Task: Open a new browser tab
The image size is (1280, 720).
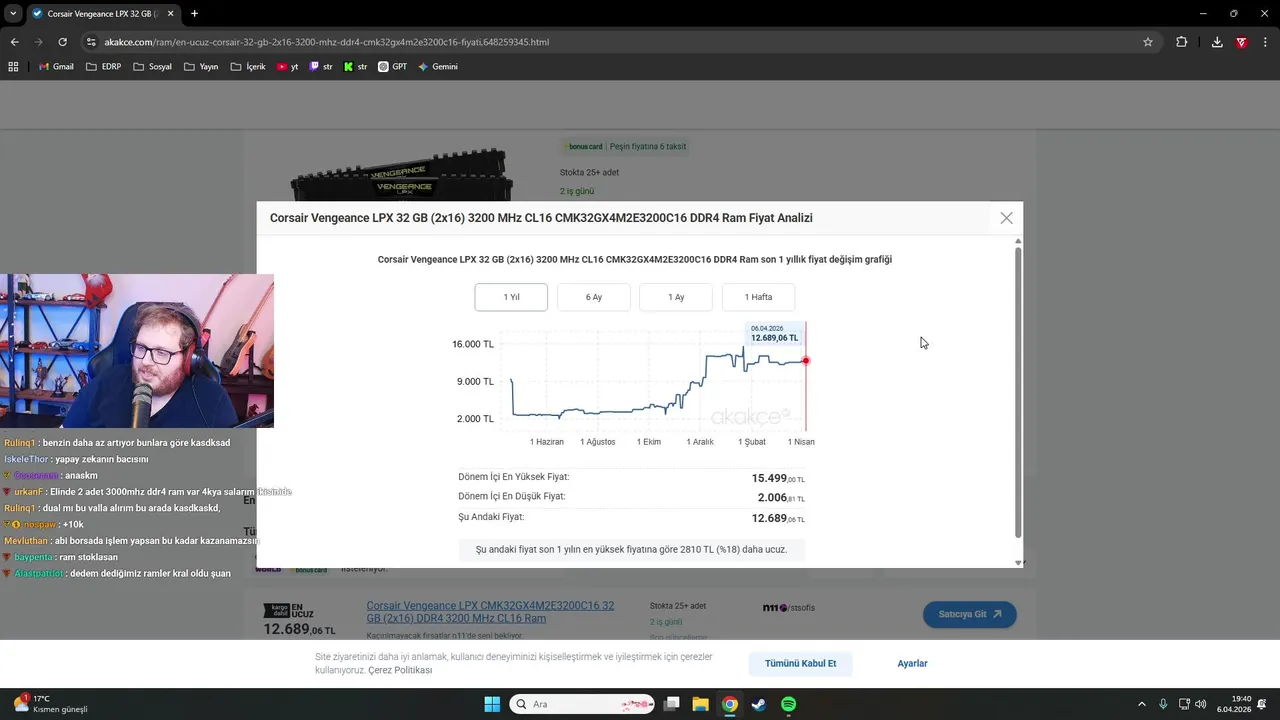Action: pyautogui.click(x=194, y=14)
